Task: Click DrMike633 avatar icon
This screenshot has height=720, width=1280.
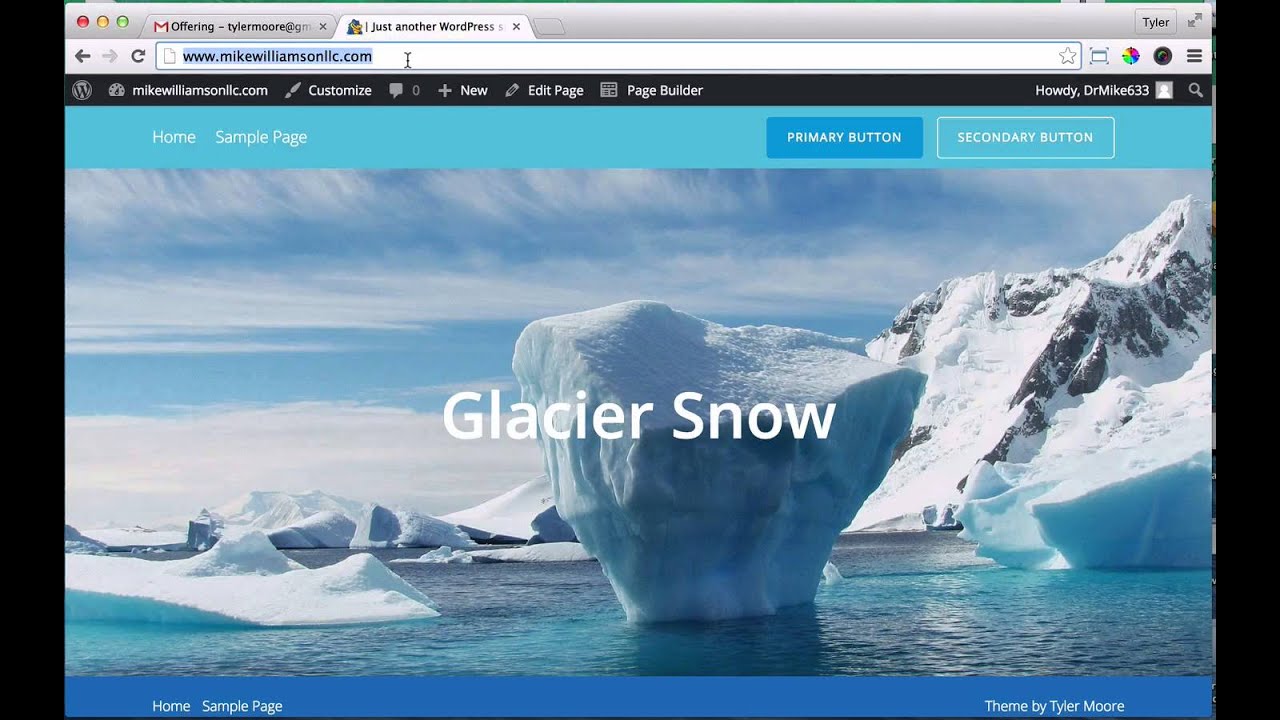Action: coord(1164,90)
